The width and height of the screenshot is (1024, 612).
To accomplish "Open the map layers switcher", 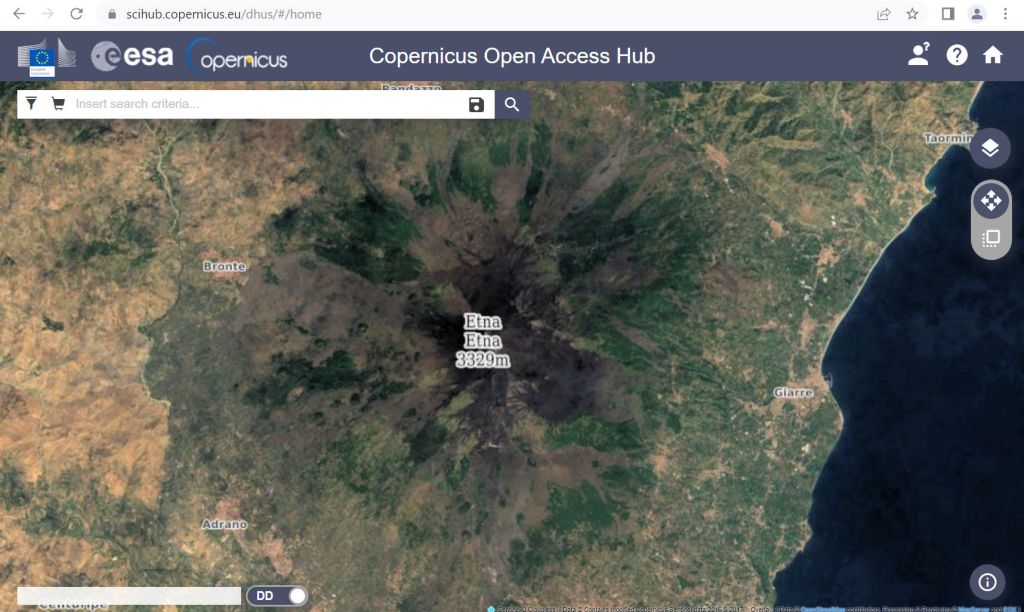I will tap(990, 148).
